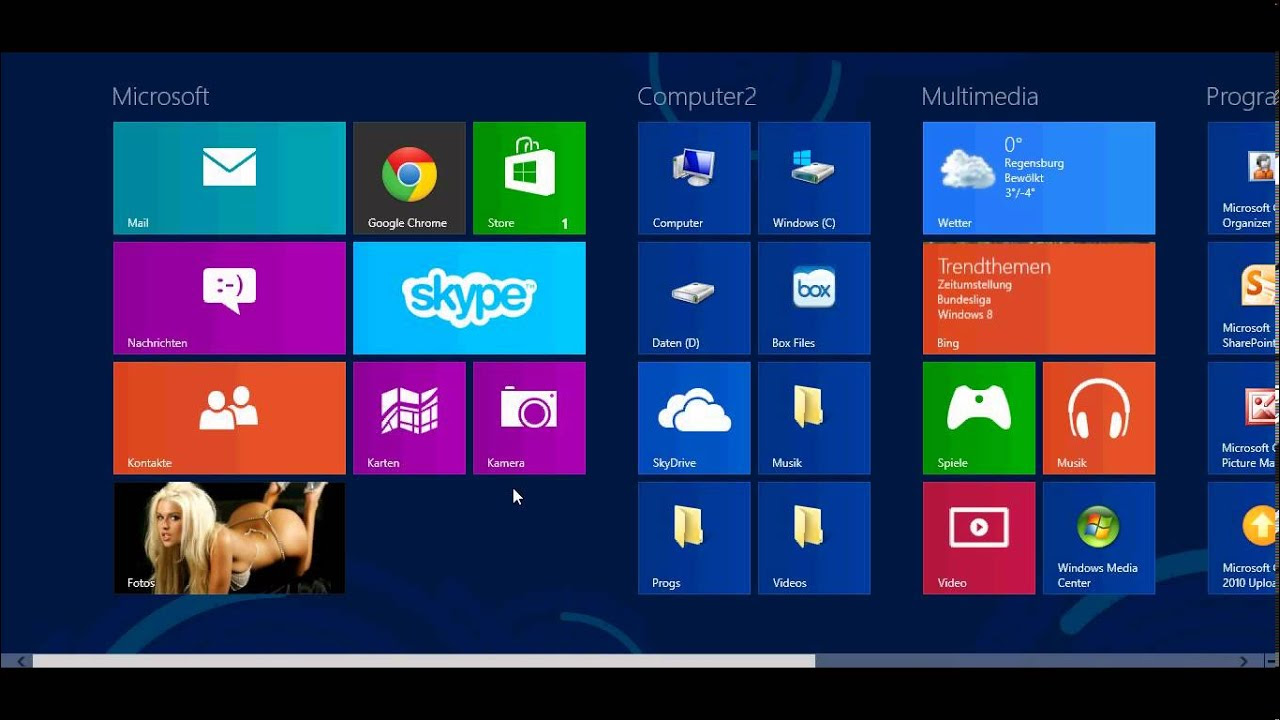The width and height of the screenshot is (1280, 720).
Task: Open the Computer tile
Action: click(694, 178)
